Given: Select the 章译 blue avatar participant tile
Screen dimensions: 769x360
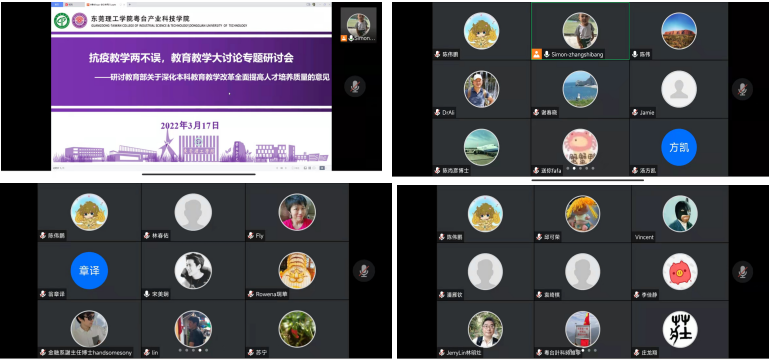Looking at the screenshot, I should (89, 270).
